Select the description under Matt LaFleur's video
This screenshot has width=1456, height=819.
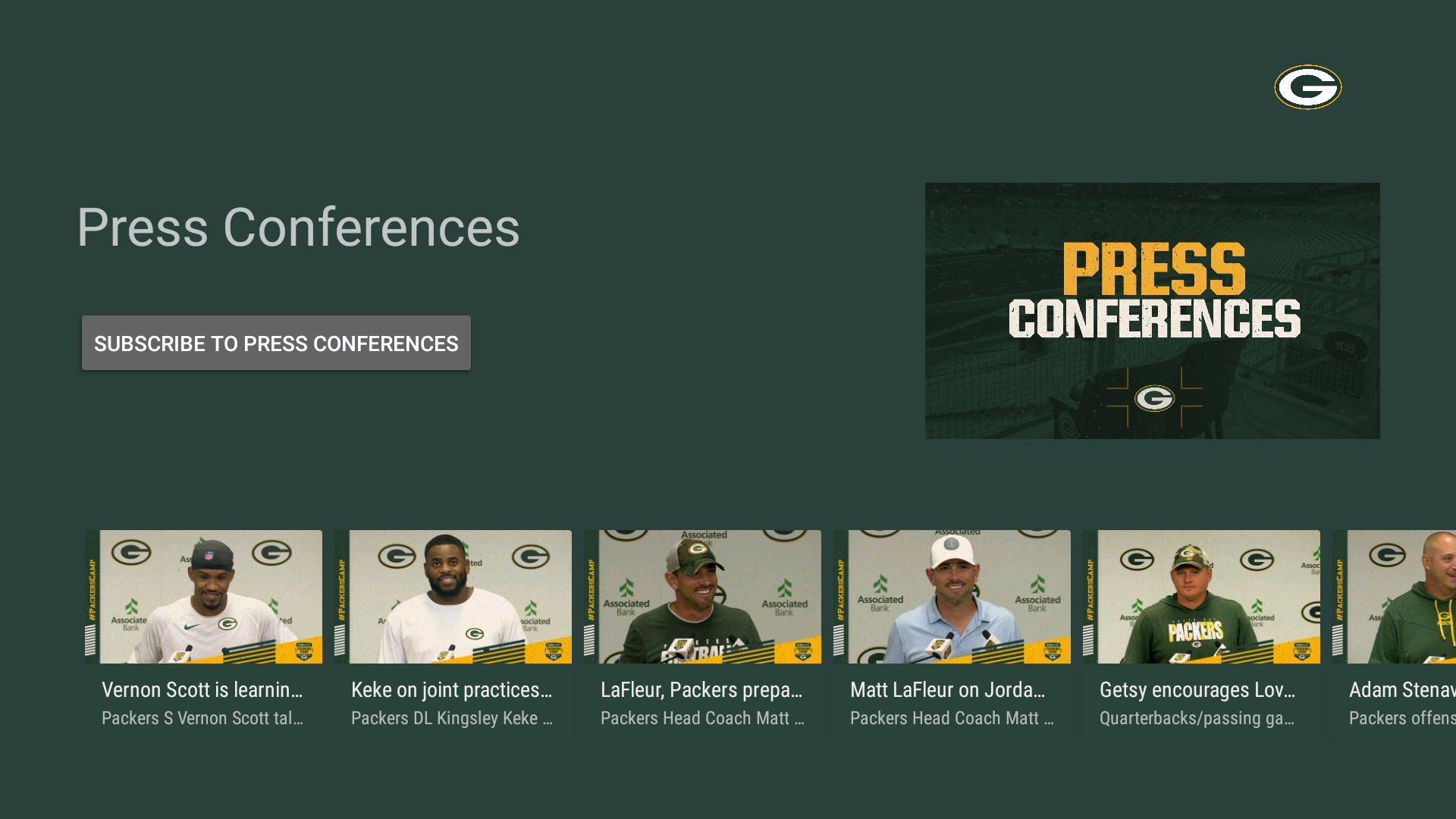point(952,718)
